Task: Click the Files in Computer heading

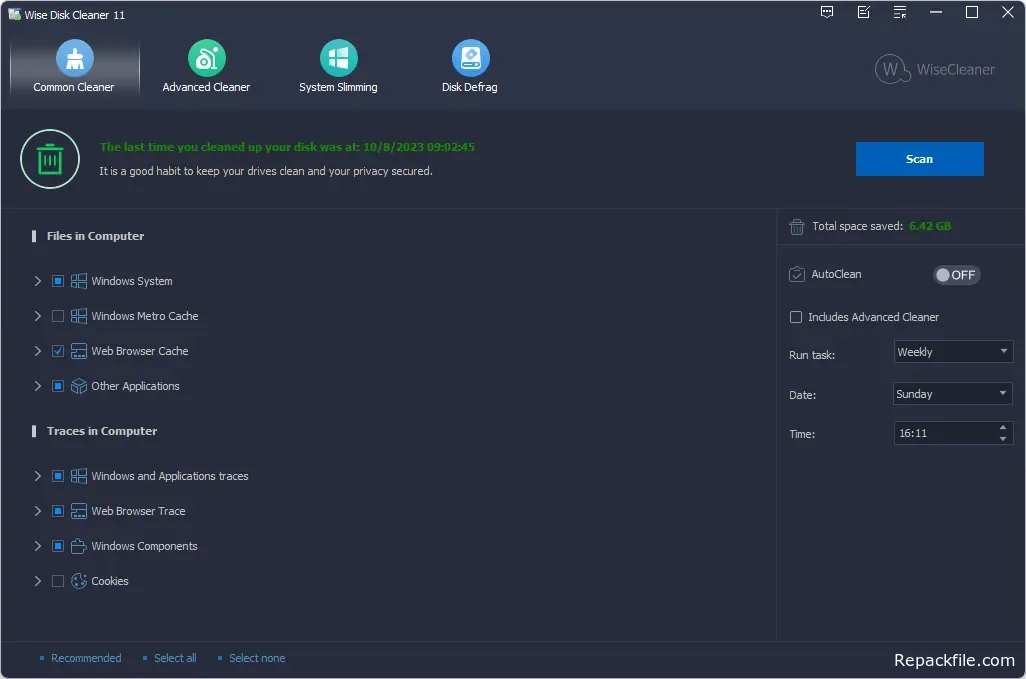Action: (96, 236)
